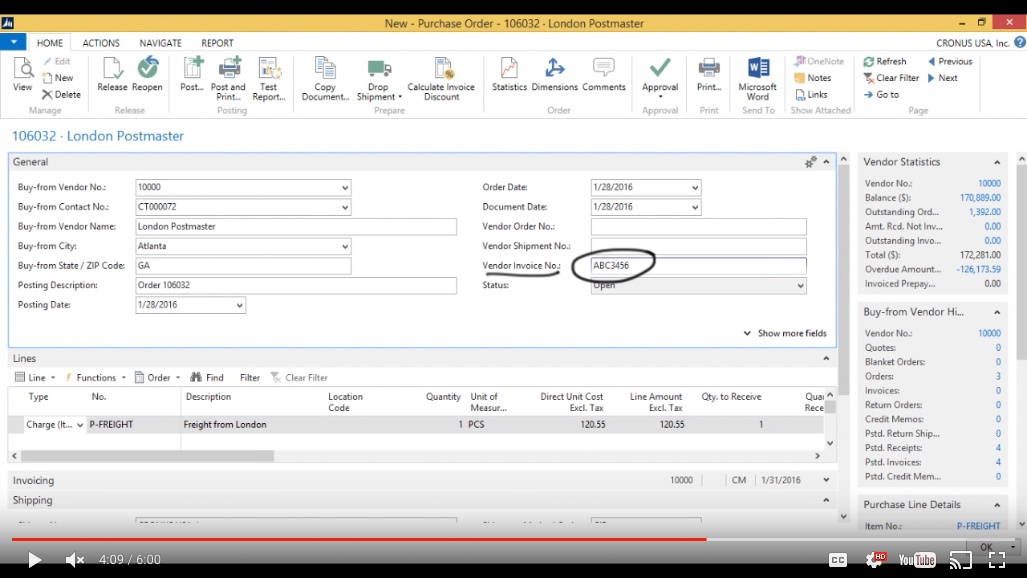Open the Document Date dropdown

[x=695, y=207]
